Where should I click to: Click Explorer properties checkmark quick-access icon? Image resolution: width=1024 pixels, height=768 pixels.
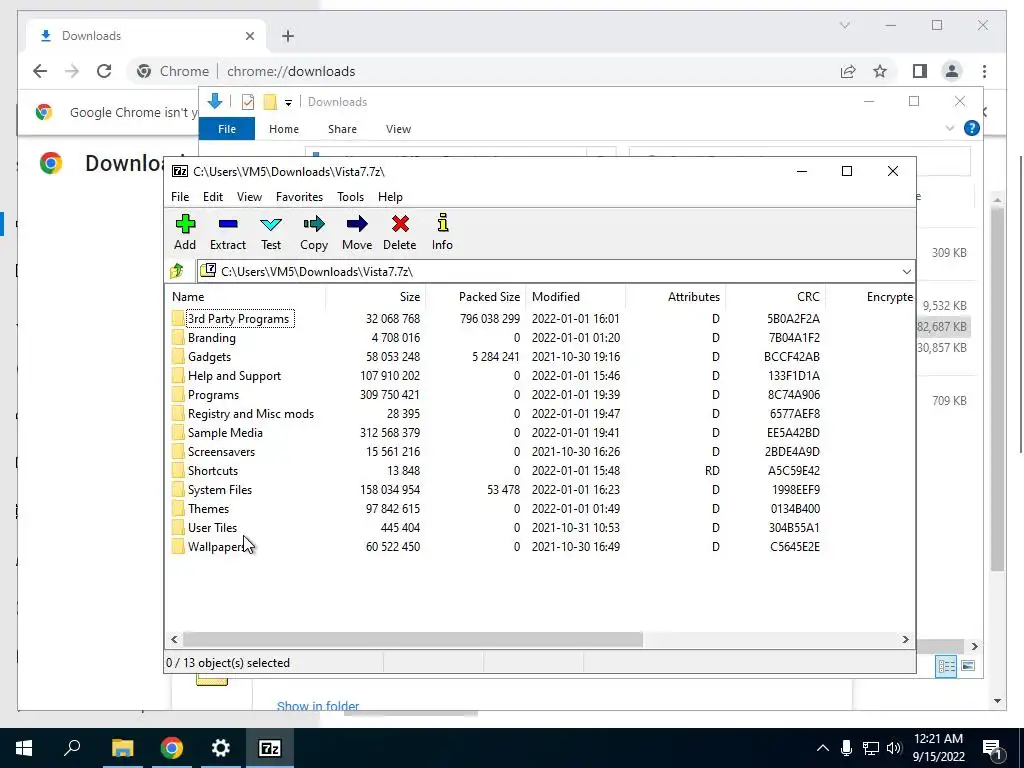(248, 102)
